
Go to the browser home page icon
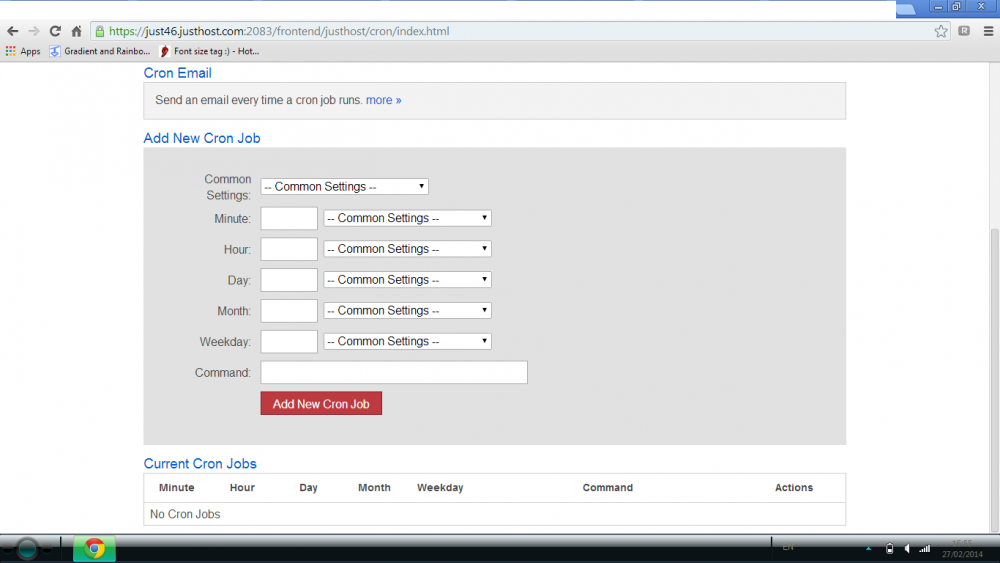[x=76, y=31]
